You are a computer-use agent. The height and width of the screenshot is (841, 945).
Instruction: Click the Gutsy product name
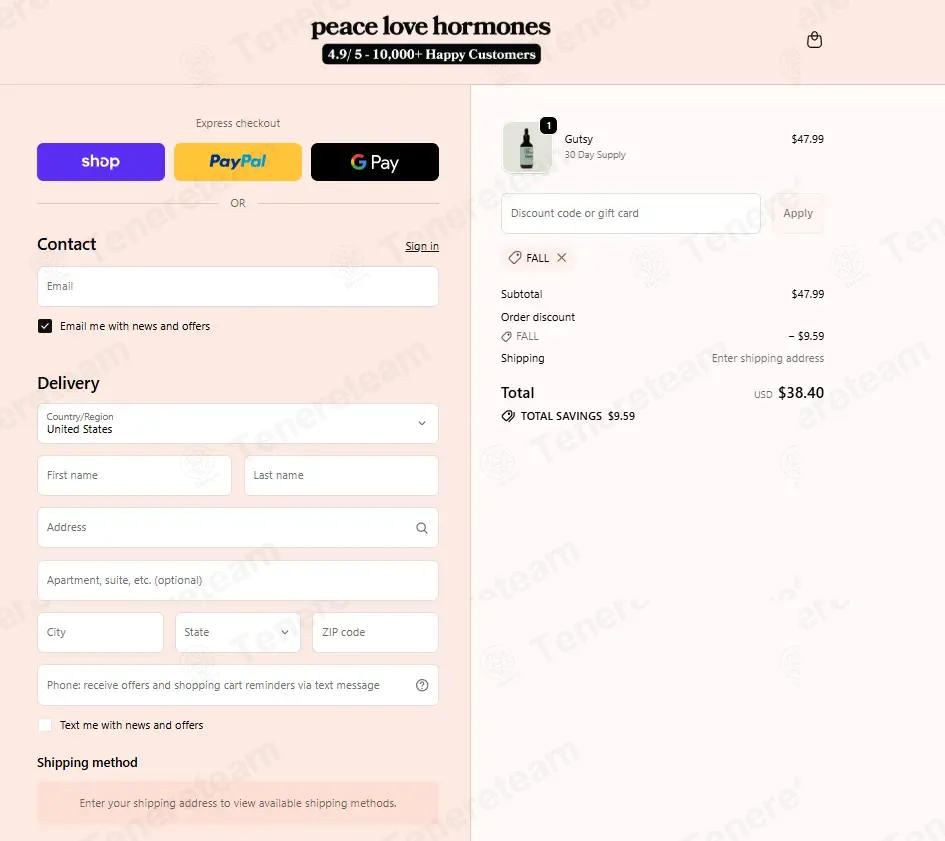coord(579,139)
